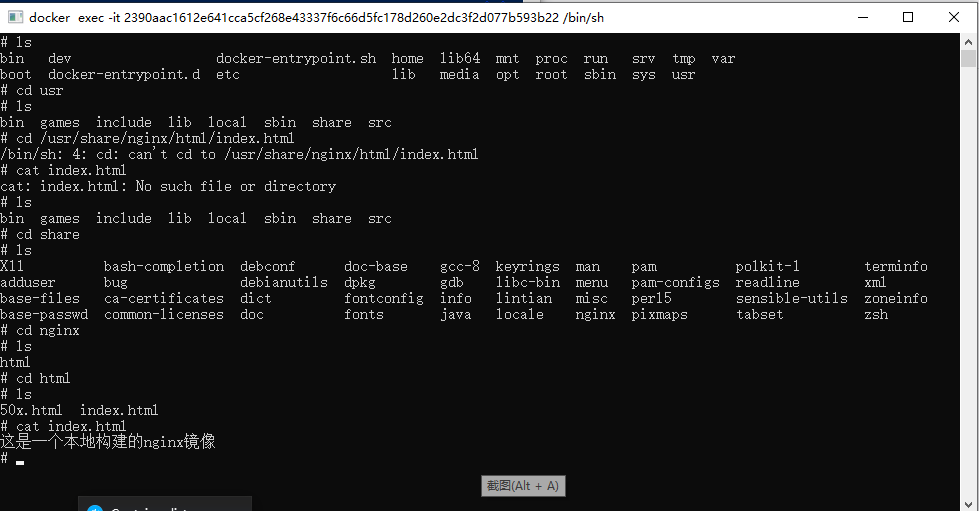Click the '50x.html' file name
979x511 pixels.
tap(31, 410)
